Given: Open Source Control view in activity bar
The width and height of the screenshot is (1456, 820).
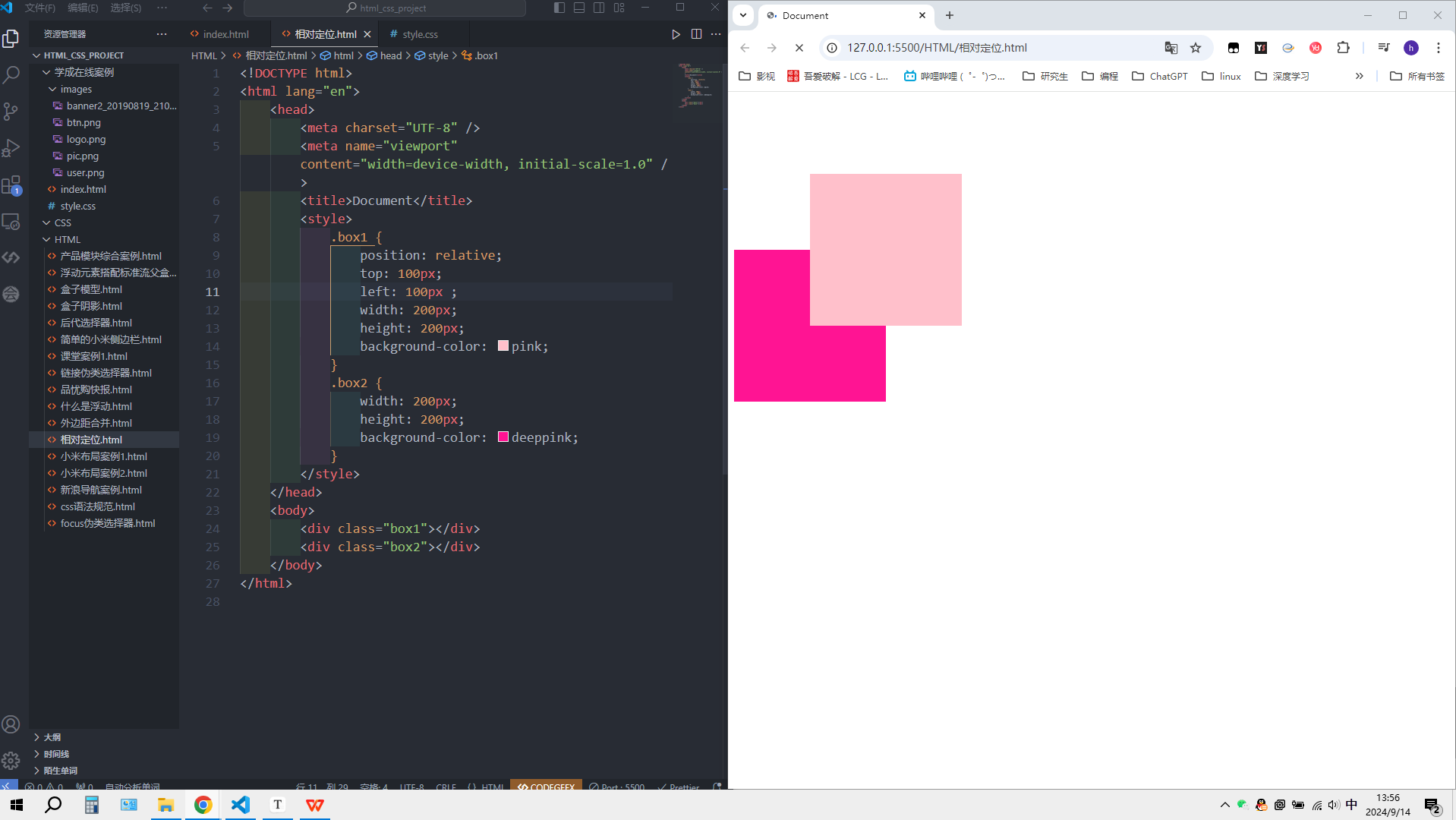Looking at the screenshot, I should (x=11, y=112).
